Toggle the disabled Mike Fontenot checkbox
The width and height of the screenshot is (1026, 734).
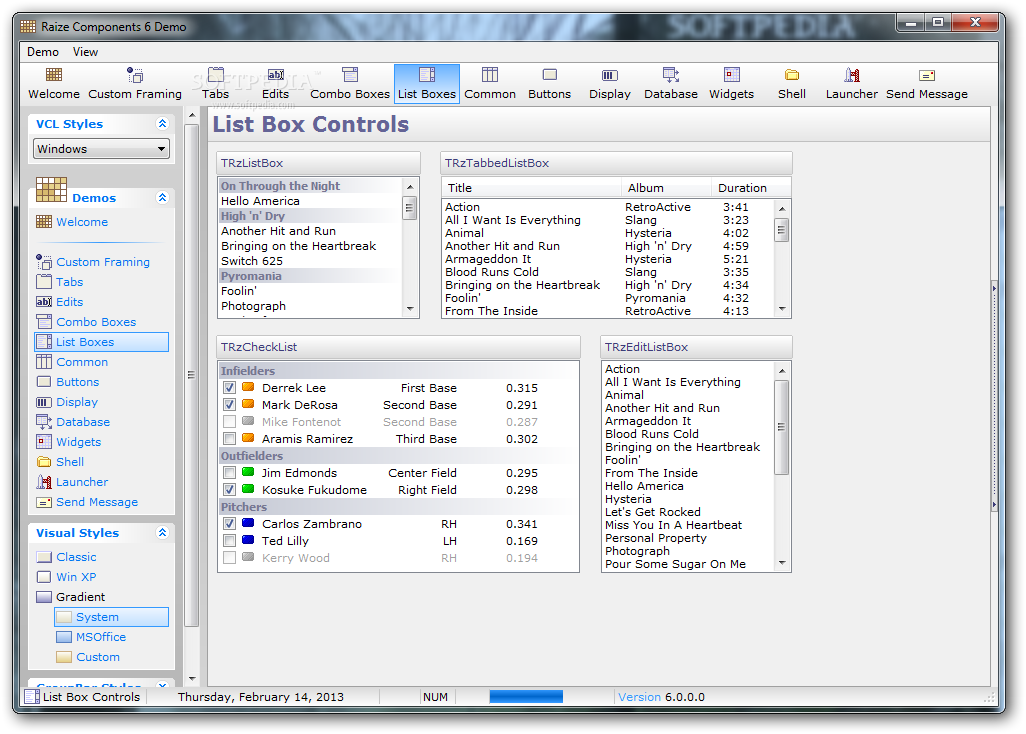(229, 422)
